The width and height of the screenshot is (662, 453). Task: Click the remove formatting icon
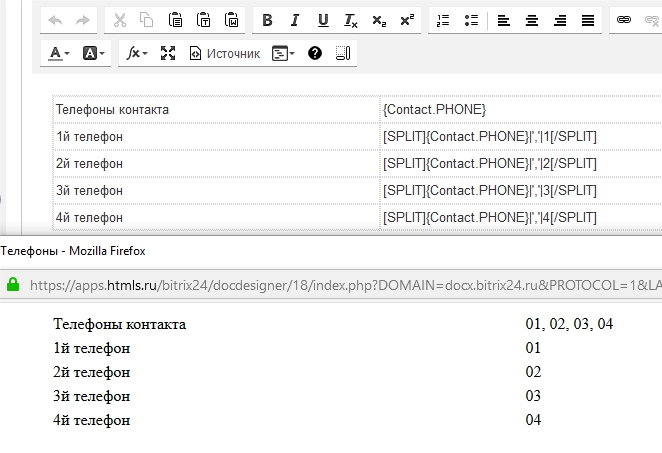(x=351, y=20)
